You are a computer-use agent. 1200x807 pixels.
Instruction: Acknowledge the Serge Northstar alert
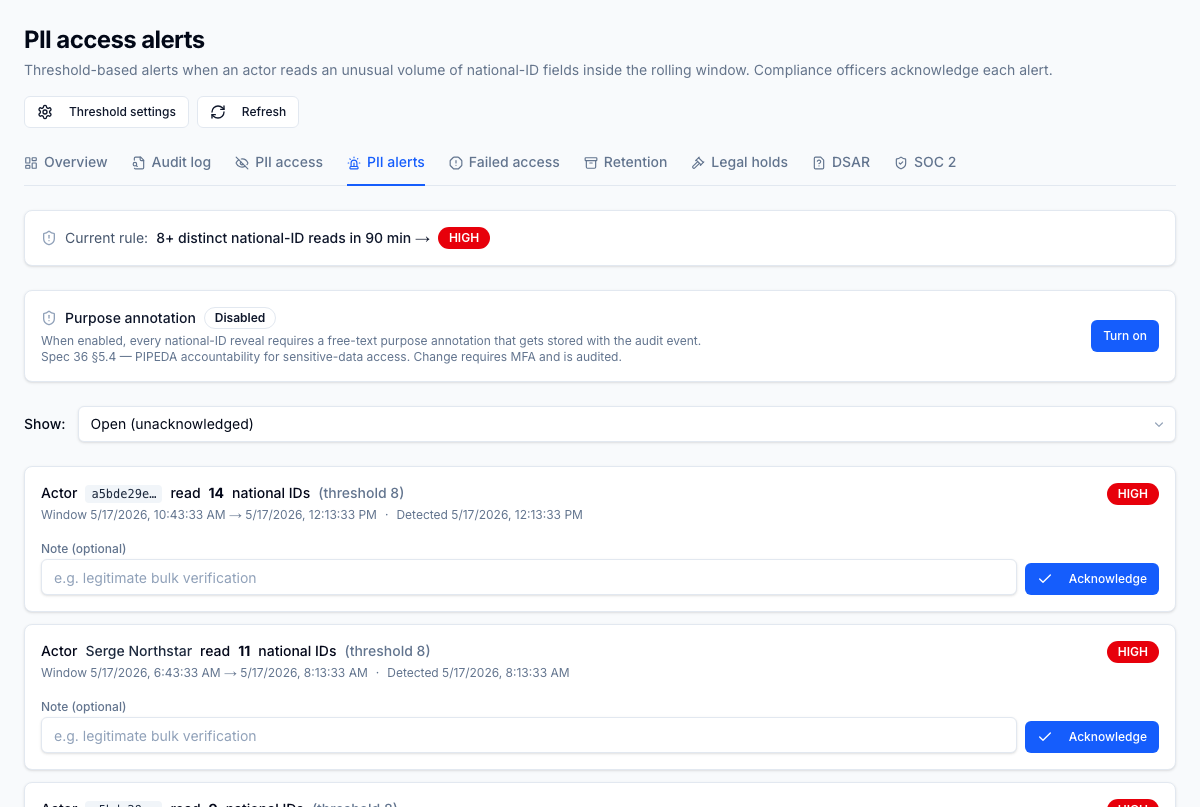coord(1092,737)
